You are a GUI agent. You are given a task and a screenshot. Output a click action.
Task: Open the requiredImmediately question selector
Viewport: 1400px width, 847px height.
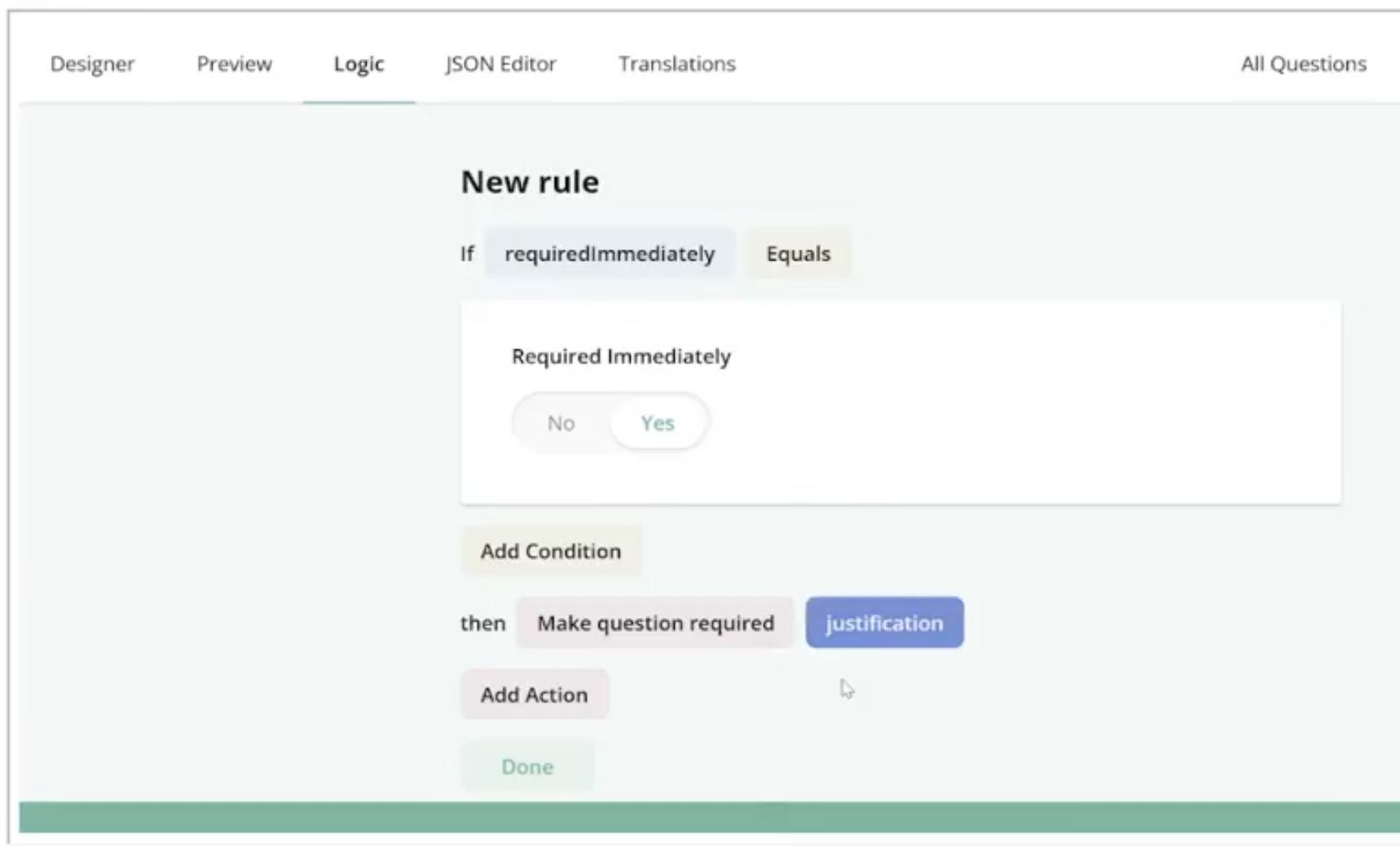610,254
